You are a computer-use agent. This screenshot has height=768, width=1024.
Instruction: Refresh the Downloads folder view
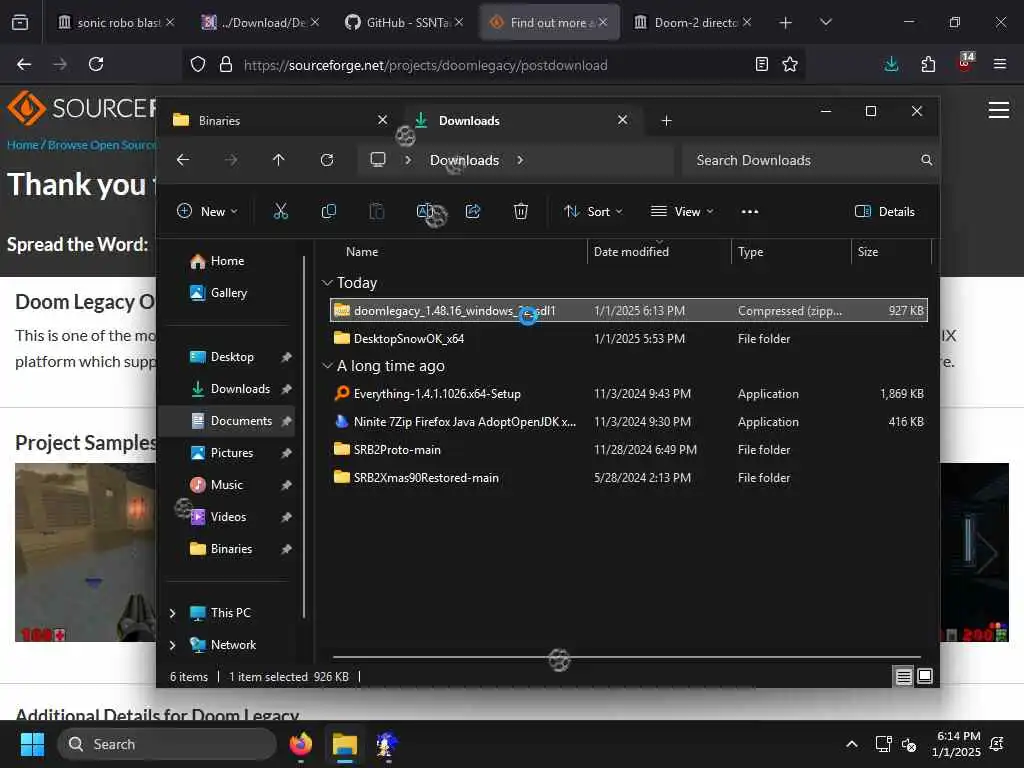click(327, 160)
